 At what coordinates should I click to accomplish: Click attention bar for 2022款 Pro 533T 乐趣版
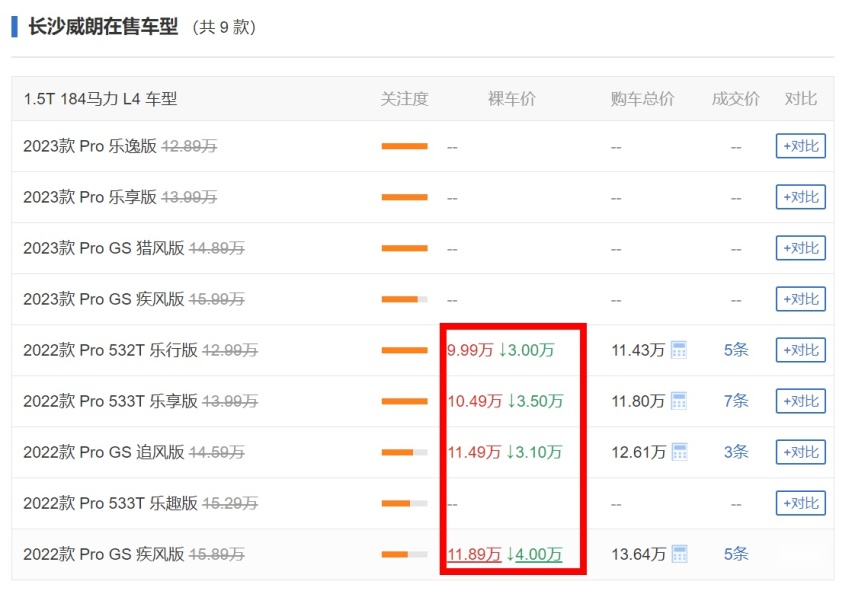pos(404,504)
